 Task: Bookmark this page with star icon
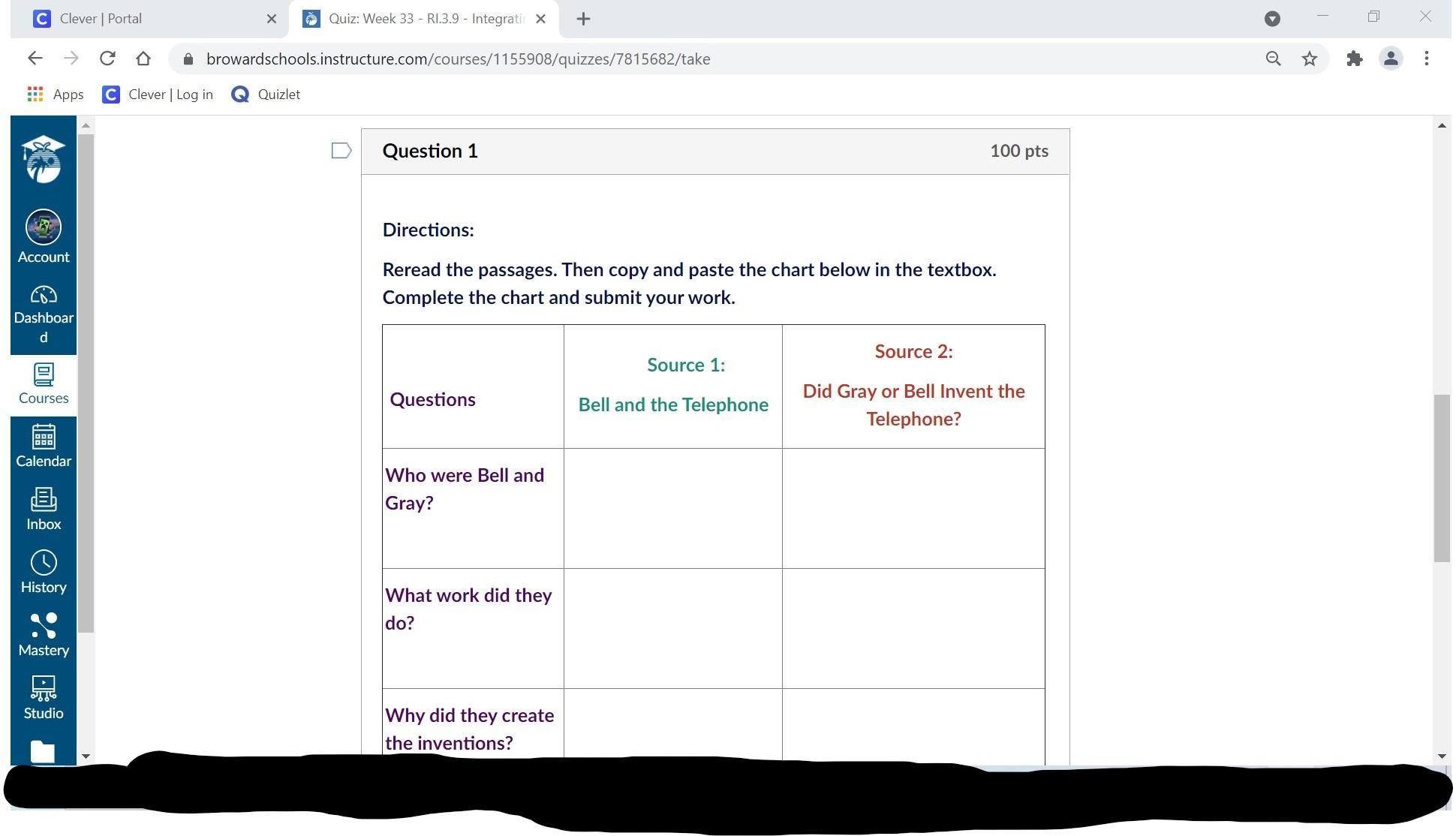[1310, 59]
